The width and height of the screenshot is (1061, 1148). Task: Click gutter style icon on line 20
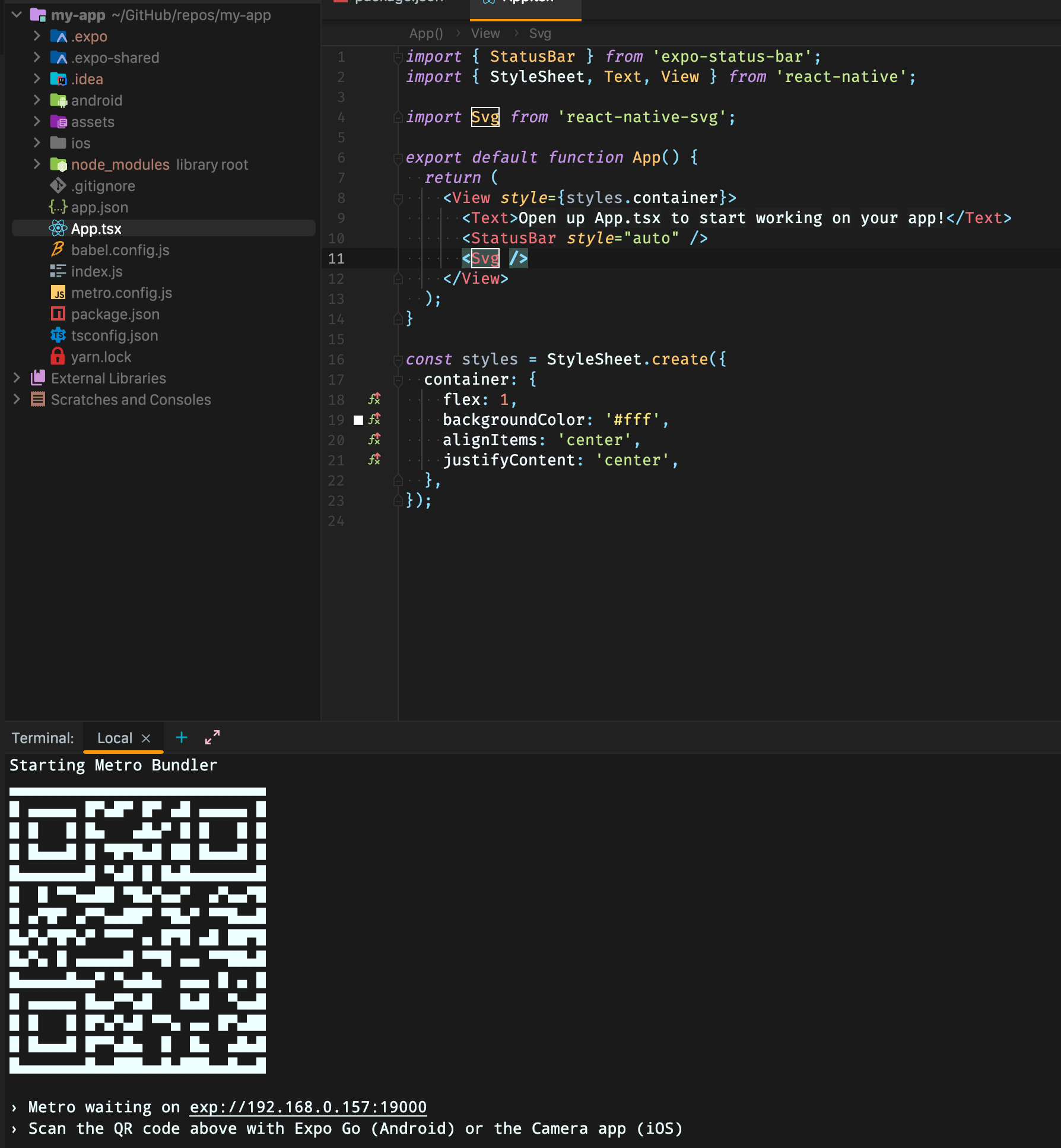pyautogui.click(x=374, y=439)
